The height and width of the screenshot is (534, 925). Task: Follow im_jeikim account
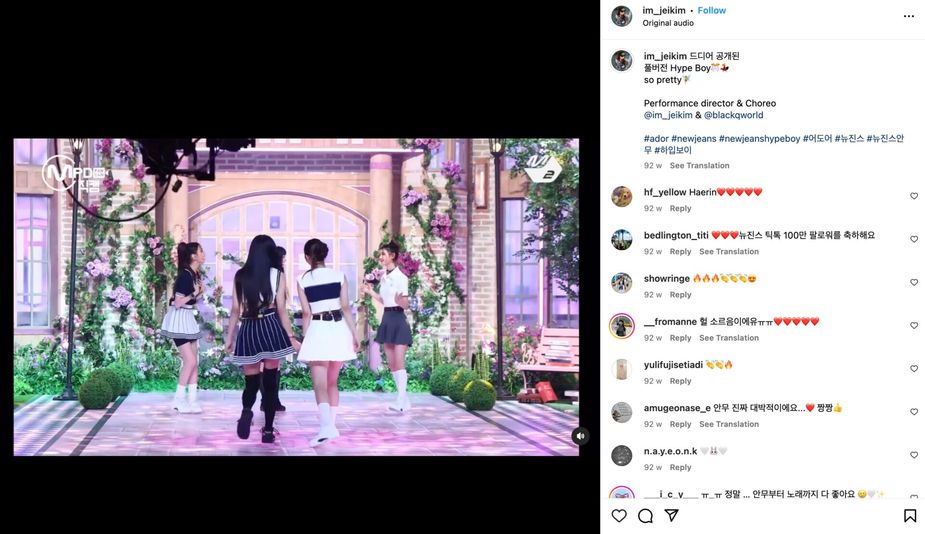point(711,11)
